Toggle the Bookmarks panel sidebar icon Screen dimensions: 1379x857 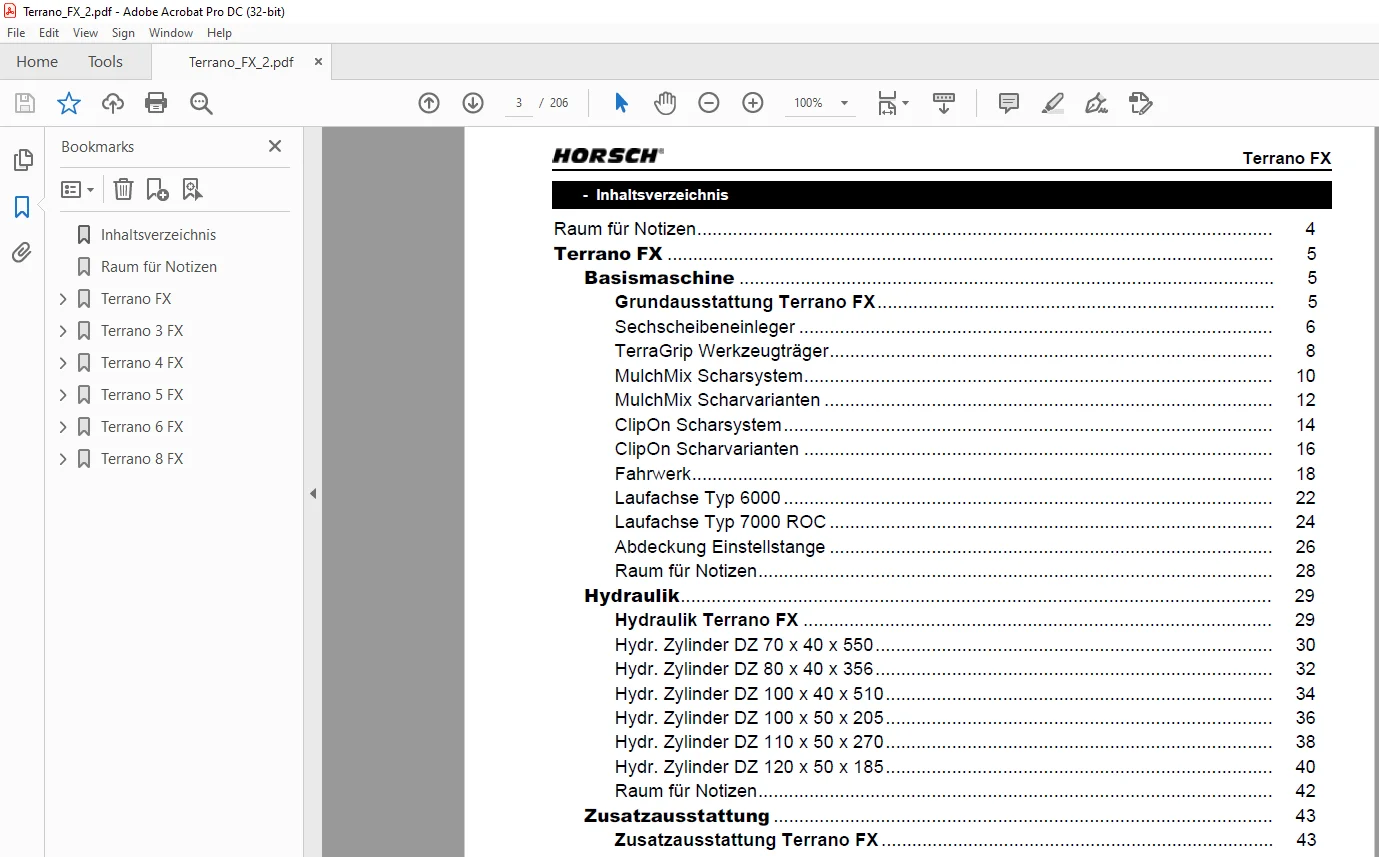(x=22, y=207)
